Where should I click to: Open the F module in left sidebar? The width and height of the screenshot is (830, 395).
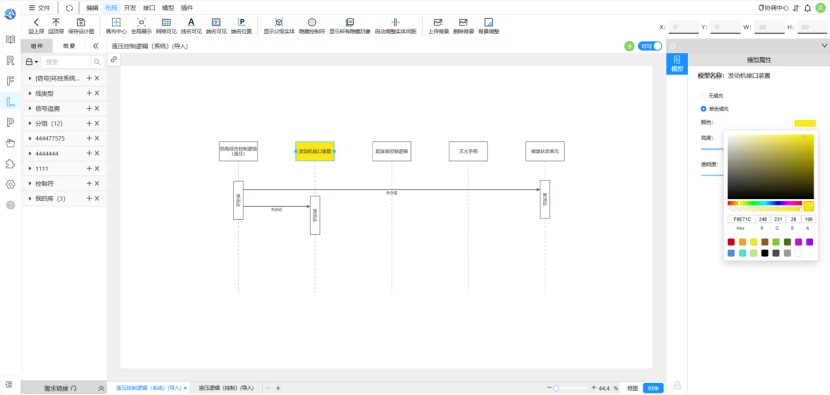click(10, 81)
